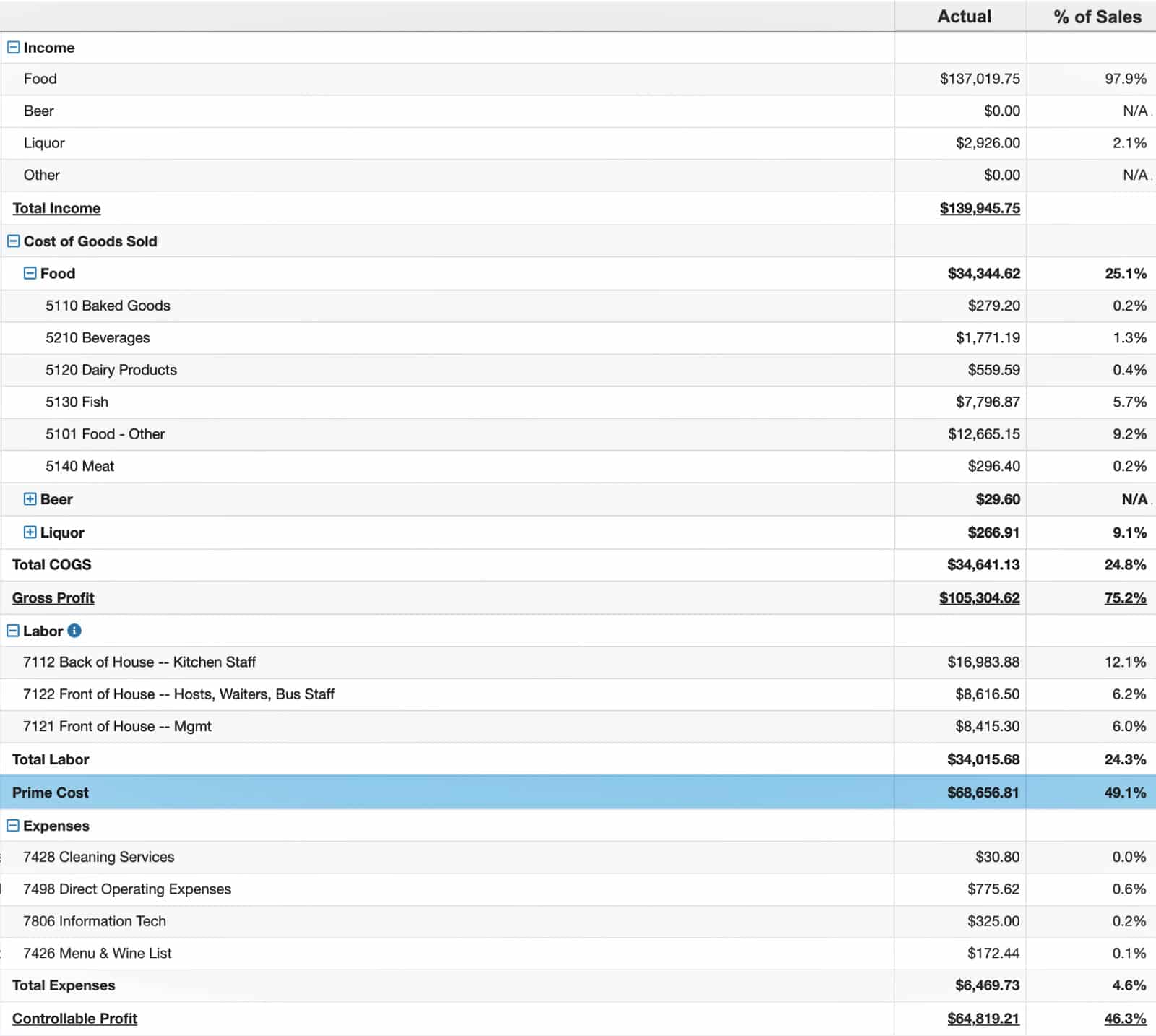Select the highlighted Prime Cost row label
The width and height of the screenshot is (1156, 1036).
coord(51,793)
